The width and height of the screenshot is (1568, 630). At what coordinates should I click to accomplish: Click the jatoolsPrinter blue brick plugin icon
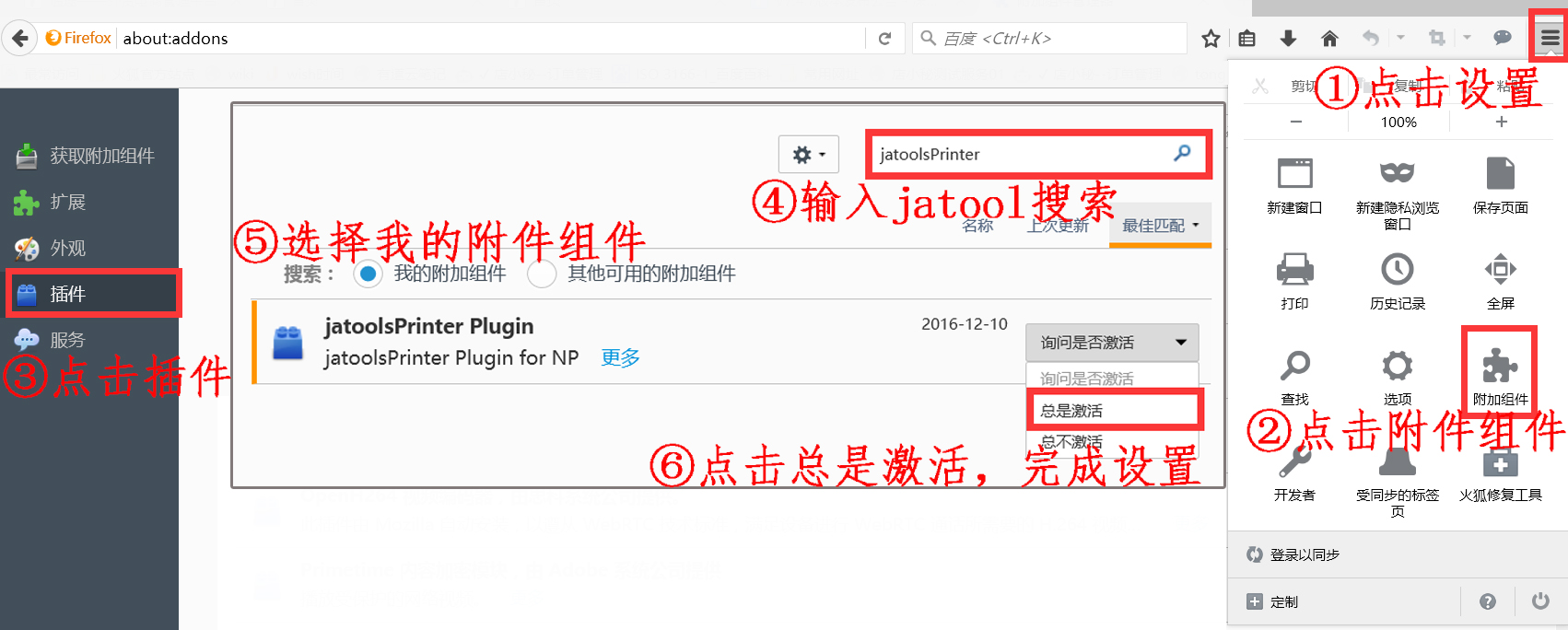287,343
